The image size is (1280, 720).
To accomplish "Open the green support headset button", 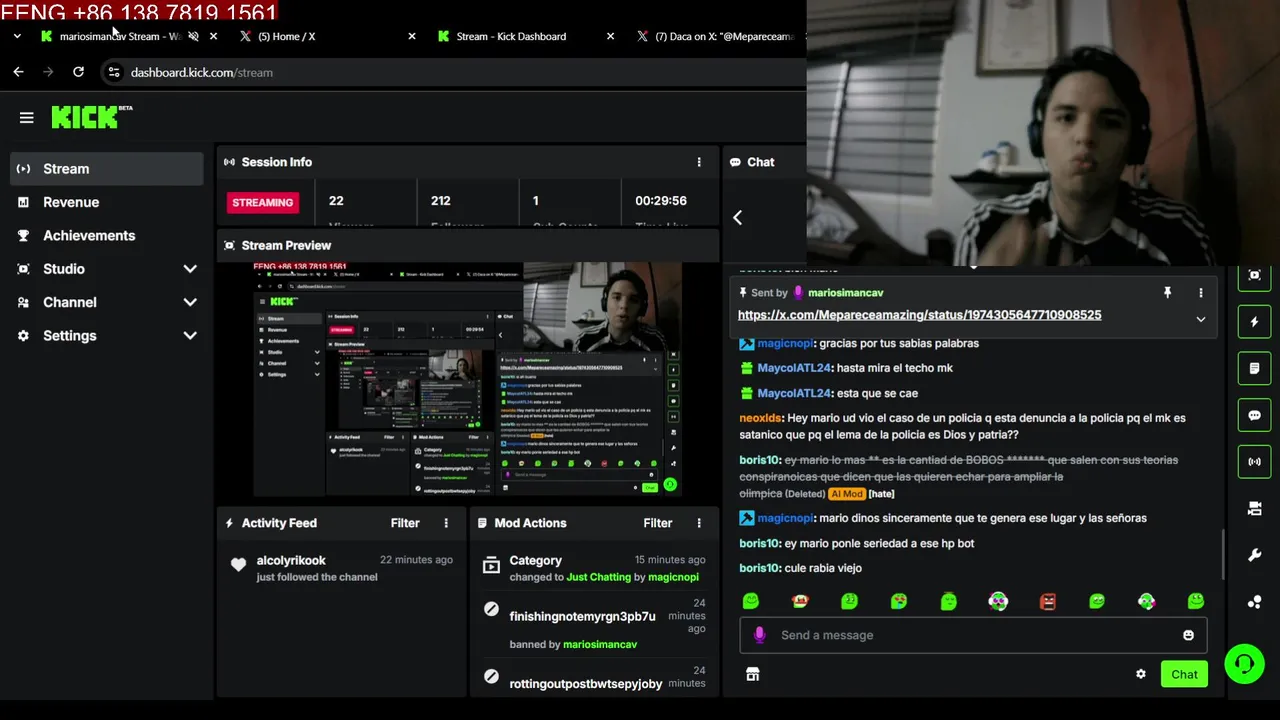I will 1245,664.
